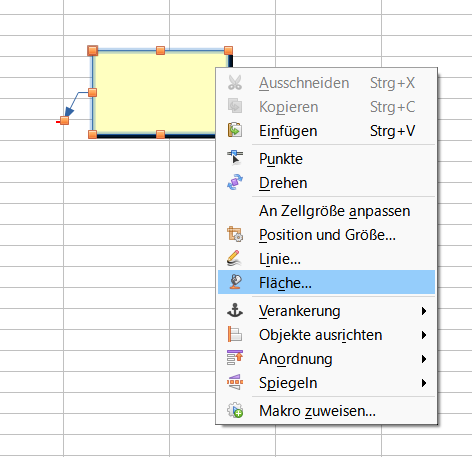Click the Spiegeln flip icon
The height and width of the screenshot is (457, 472).
click(x=235, y=382)
